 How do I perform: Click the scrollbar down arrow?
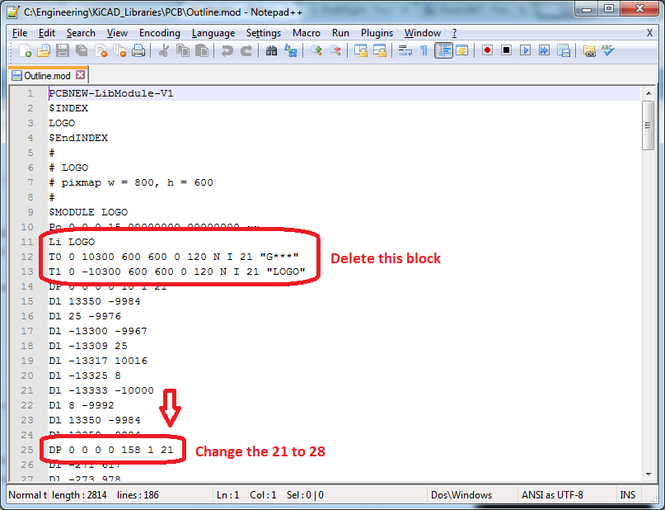(648, 474)
